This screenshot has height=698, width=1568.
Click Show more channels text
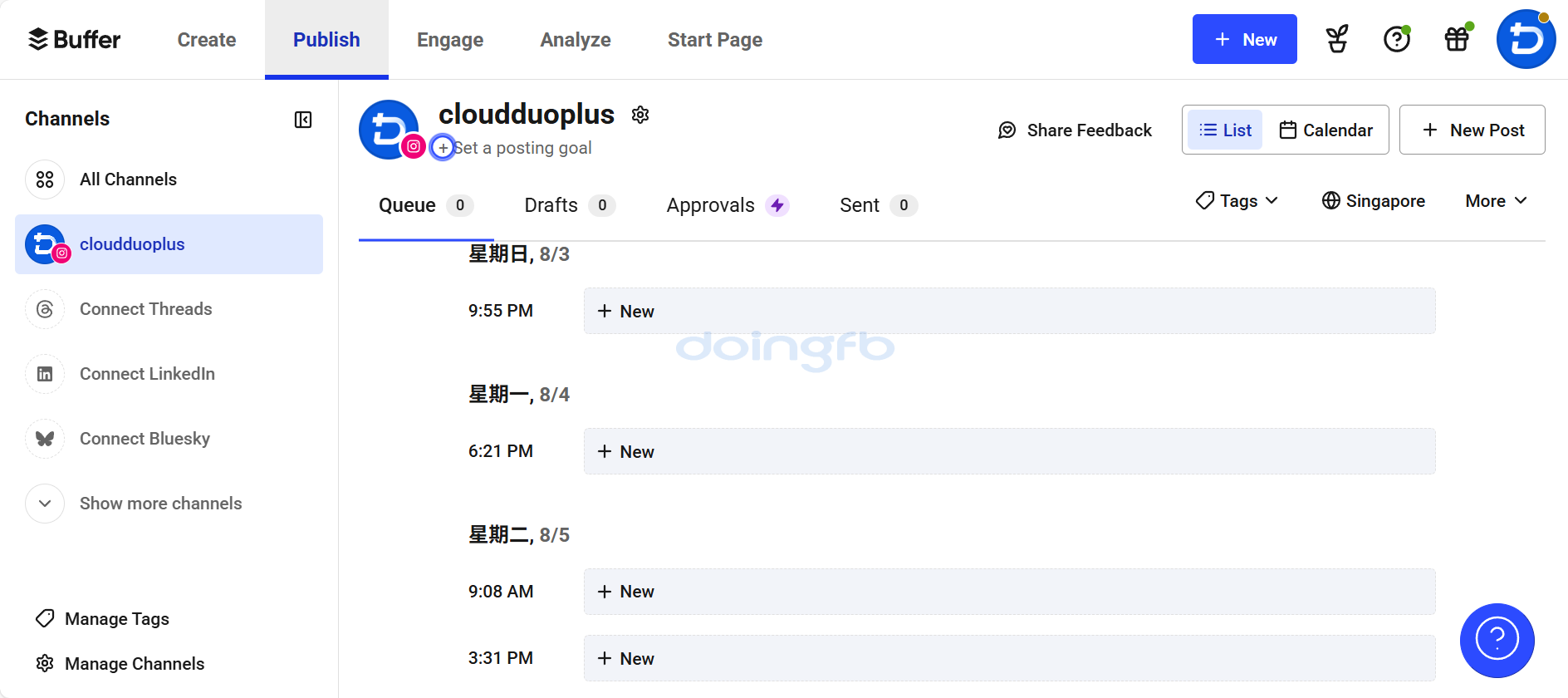pyautogui.click(x=160, y=504)
